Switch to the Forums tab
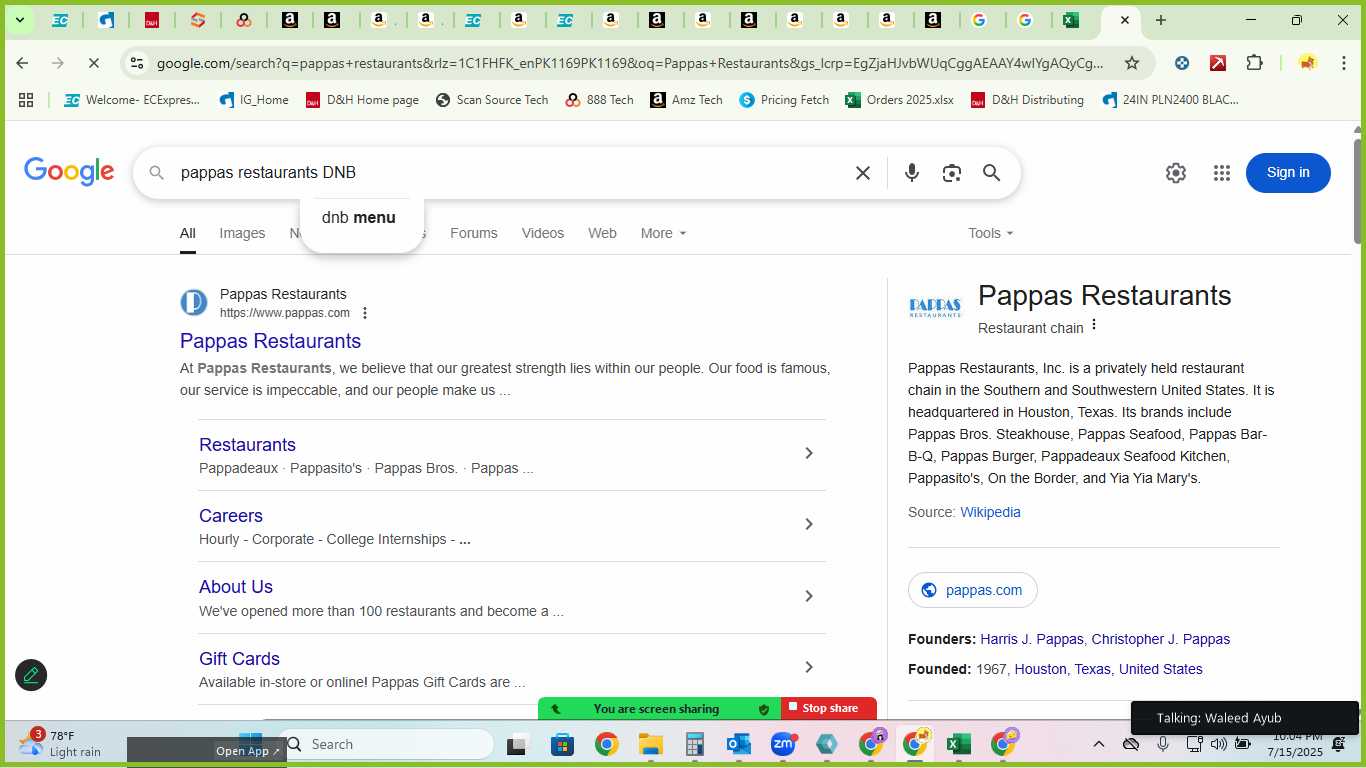 (x=474, y=233)
